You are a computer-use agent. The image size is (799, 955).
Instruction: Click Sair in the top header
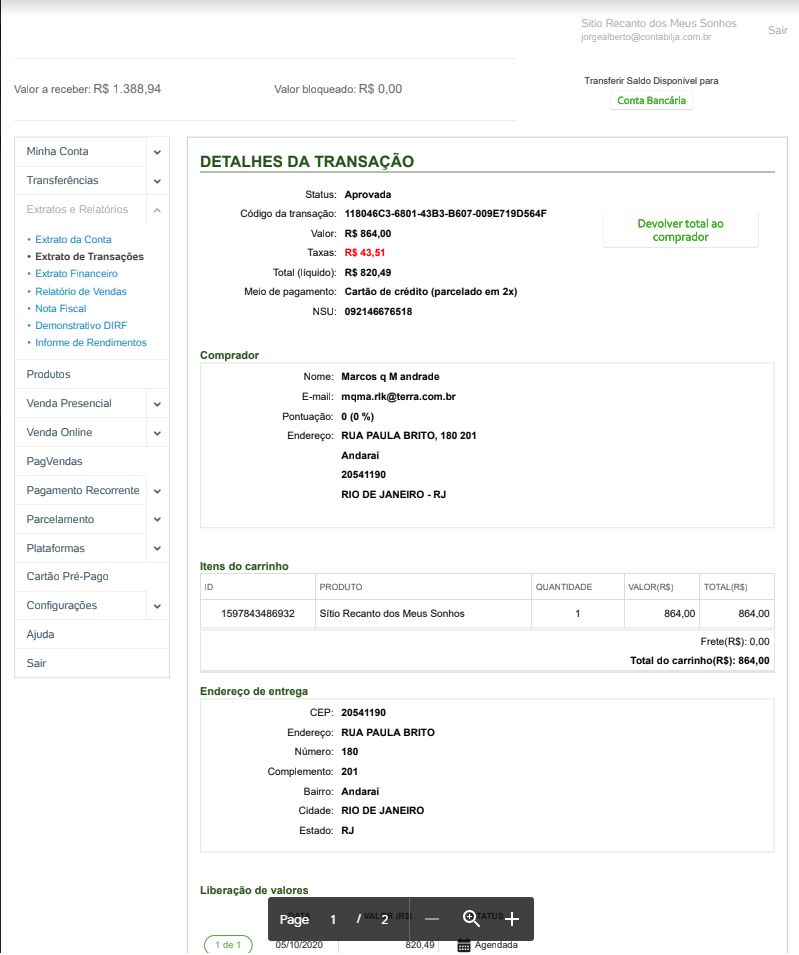(778, 30)
